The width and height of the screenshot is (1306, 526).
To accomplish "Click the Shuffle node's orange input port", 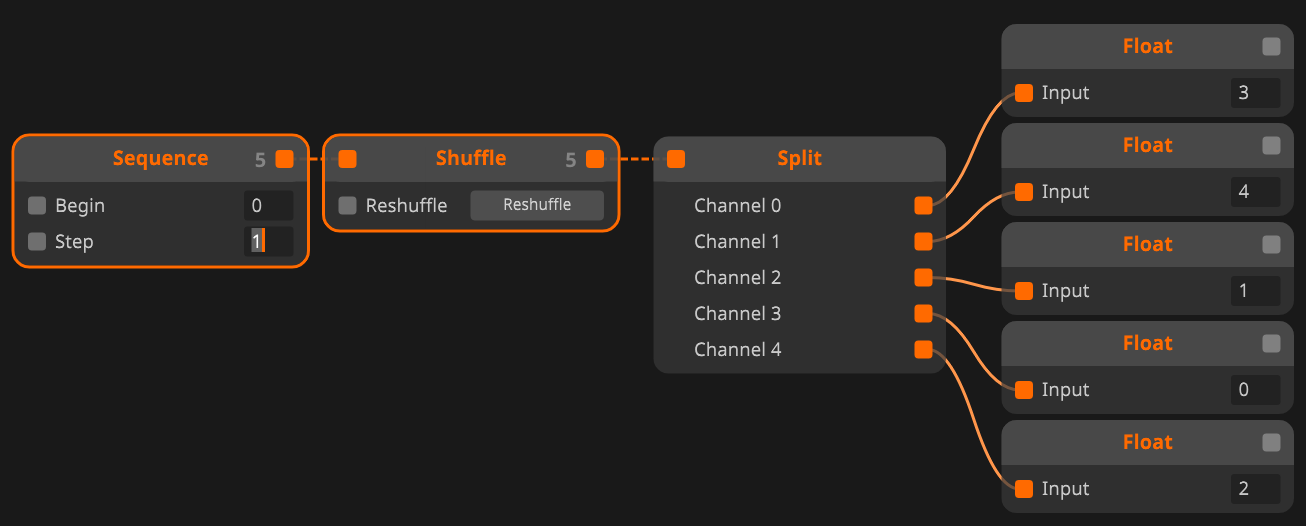I will point(347,158).
